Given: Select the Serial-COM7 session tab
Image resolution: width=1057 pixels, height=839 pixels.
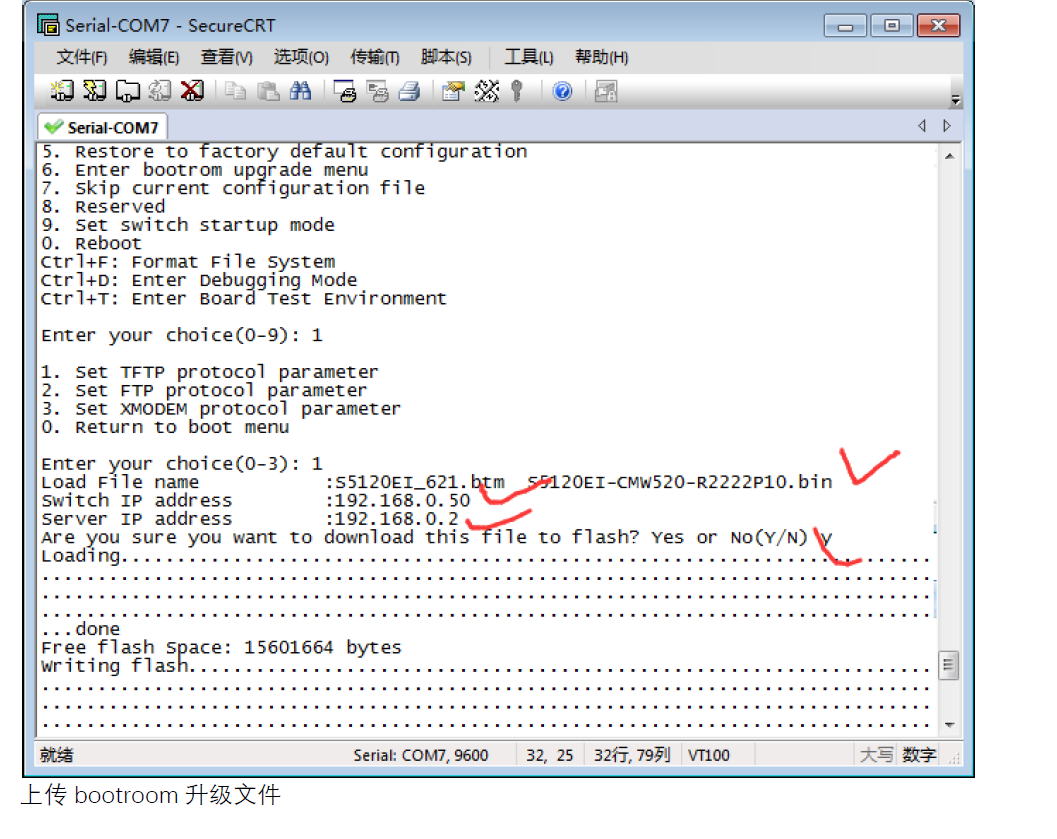Looking at the screenshot, I should click(x=102, y=127).
